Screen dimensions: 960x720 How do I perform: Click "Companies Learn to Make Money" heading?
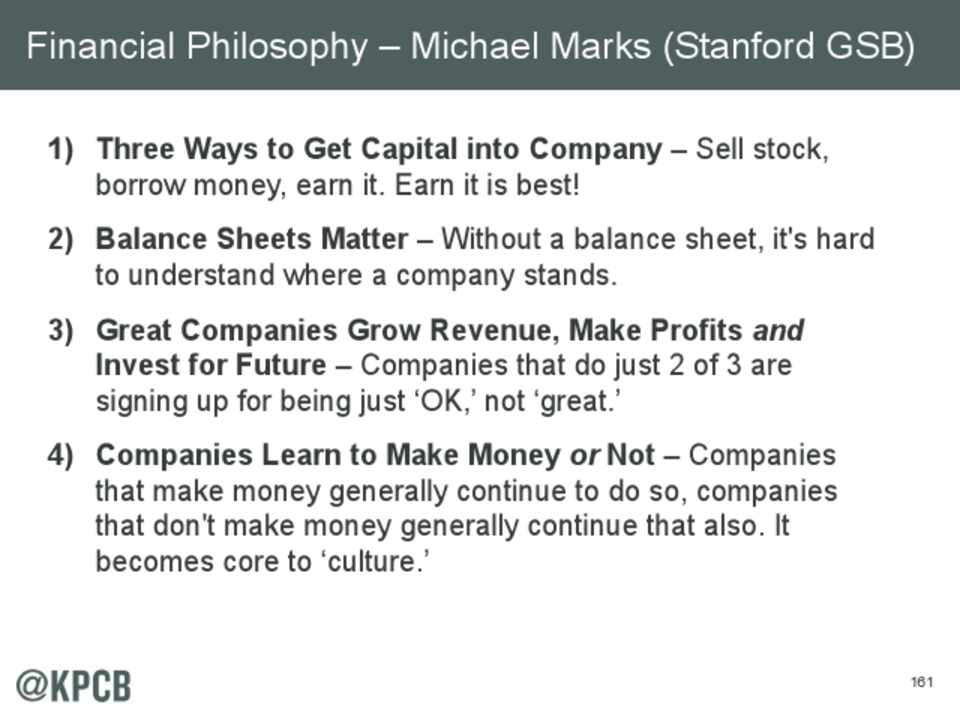pos(326,456)
